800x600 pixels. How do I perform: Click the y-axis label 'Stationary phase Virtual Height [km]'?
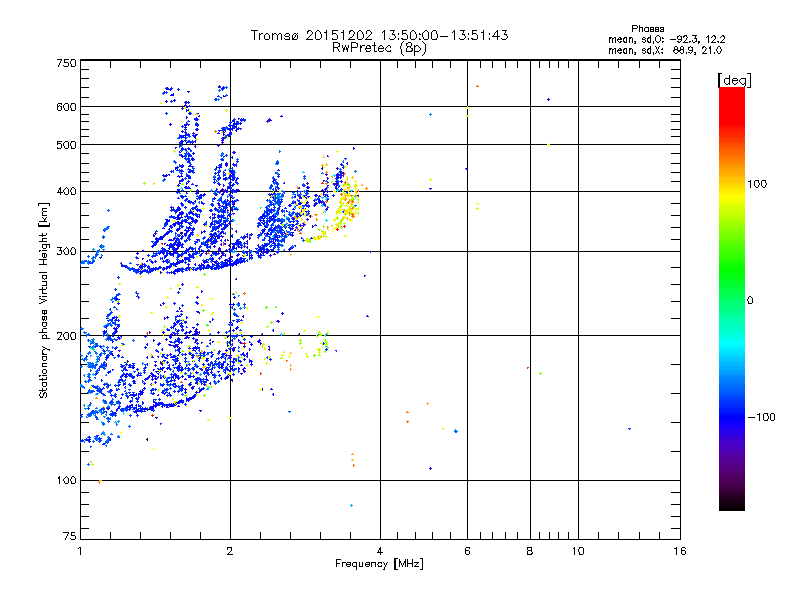pos(43,300)
